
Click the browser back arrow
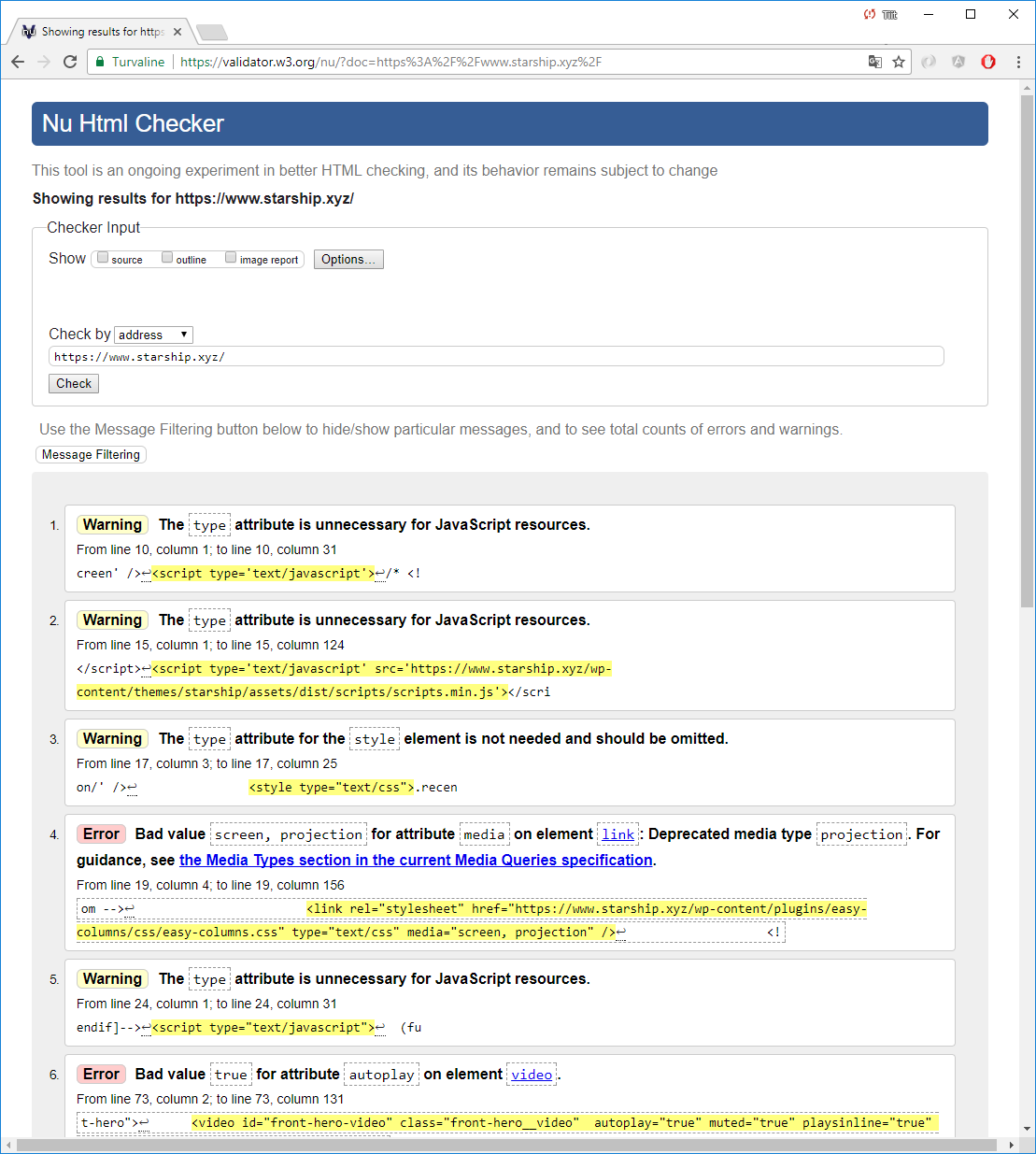point(18,62)
